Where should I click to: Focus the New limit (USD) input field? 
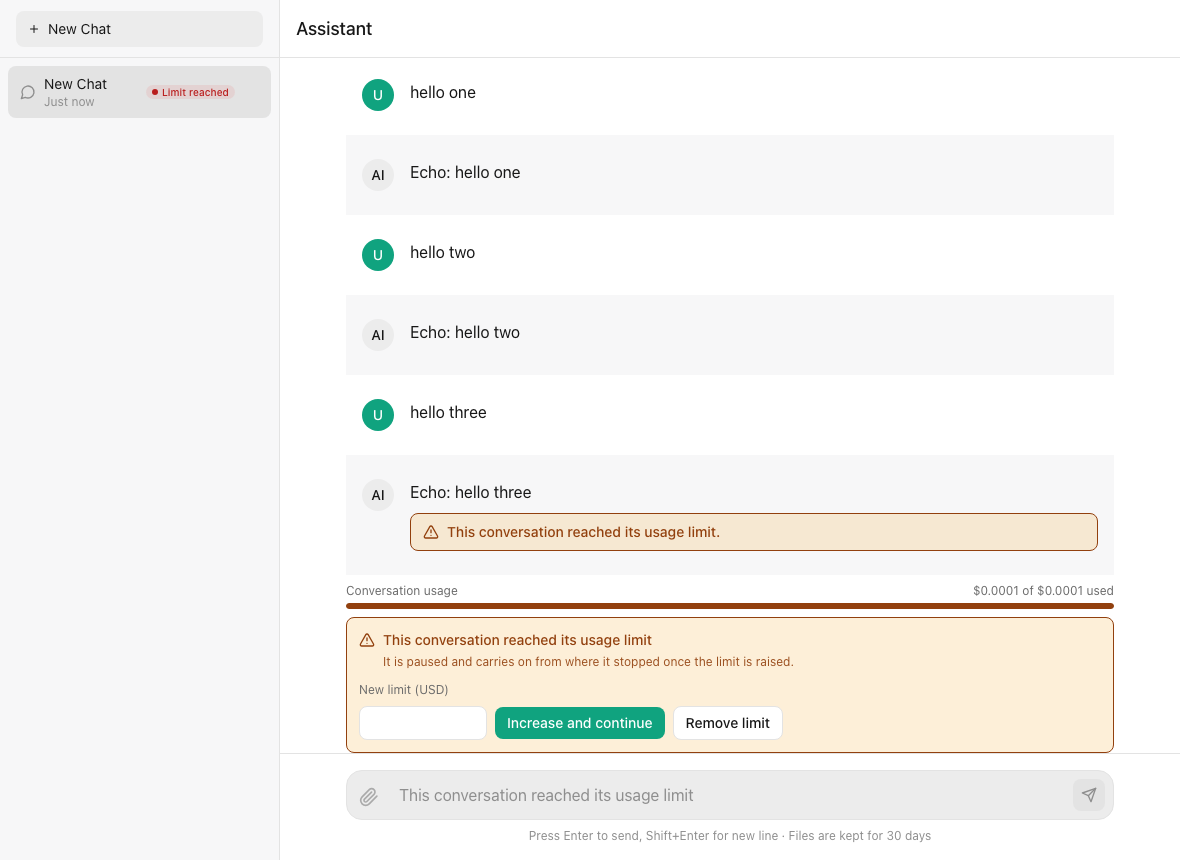[423, 723]
